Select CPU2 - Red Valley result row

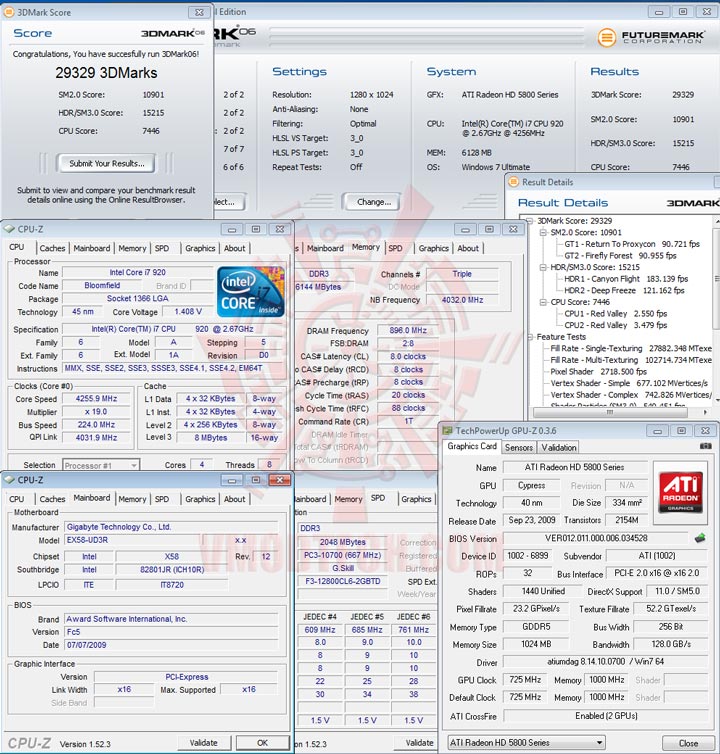(616, 325)
